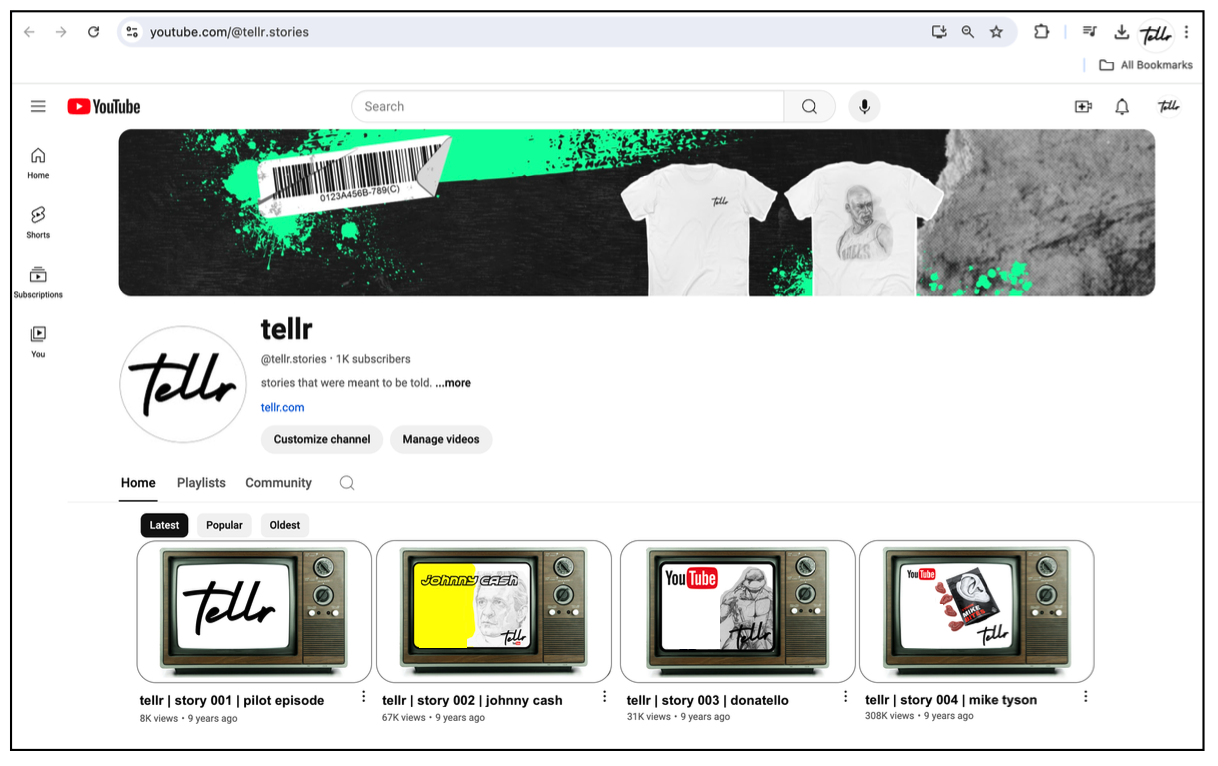Open Shorts in the sidebar
Image resolution: width=1218 pixels, height=766 pixels.
coord(38,223)
